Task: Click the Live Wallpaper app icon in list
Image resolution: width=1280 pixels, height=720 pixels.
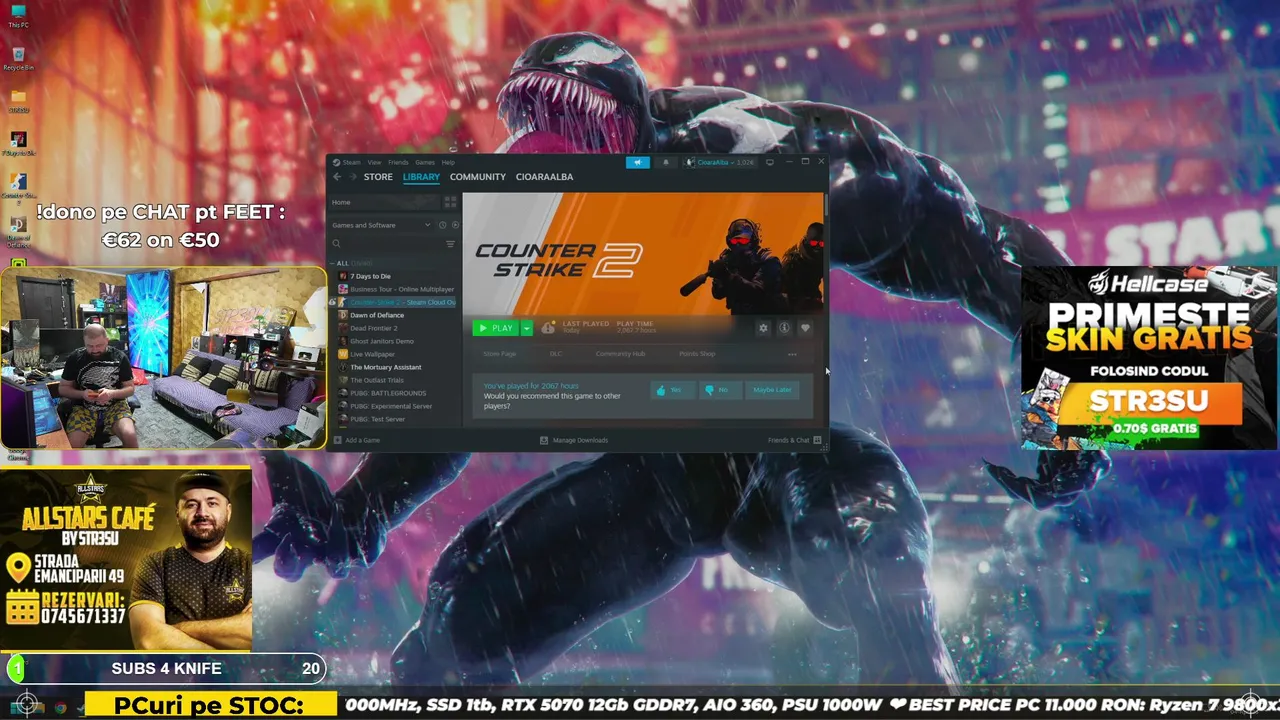Action: [x=343, y=354]
